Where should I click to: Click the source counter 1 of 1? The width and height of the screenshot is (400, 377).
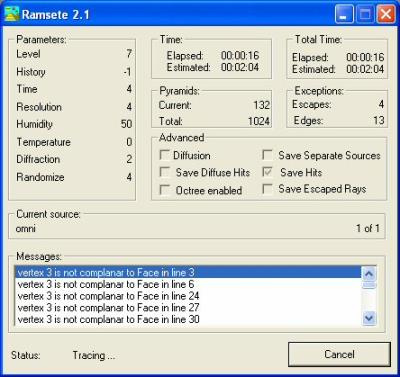point(368,228)
